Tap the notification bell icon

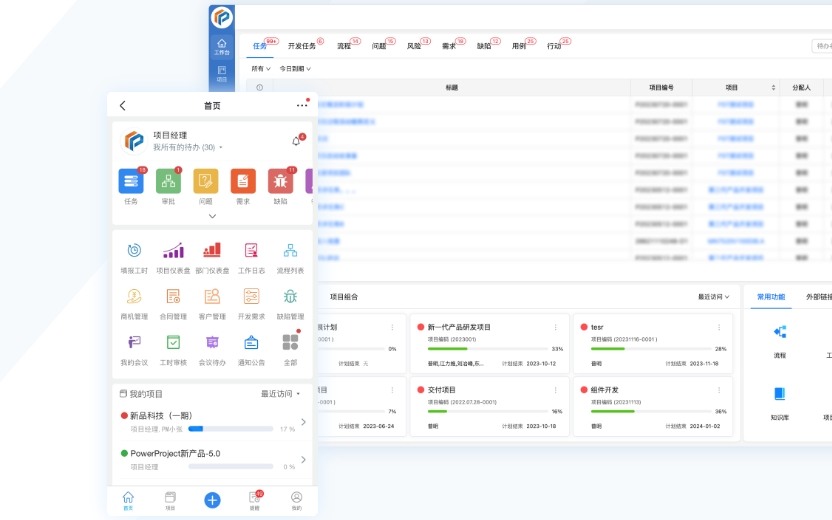(x=296, y=141)
